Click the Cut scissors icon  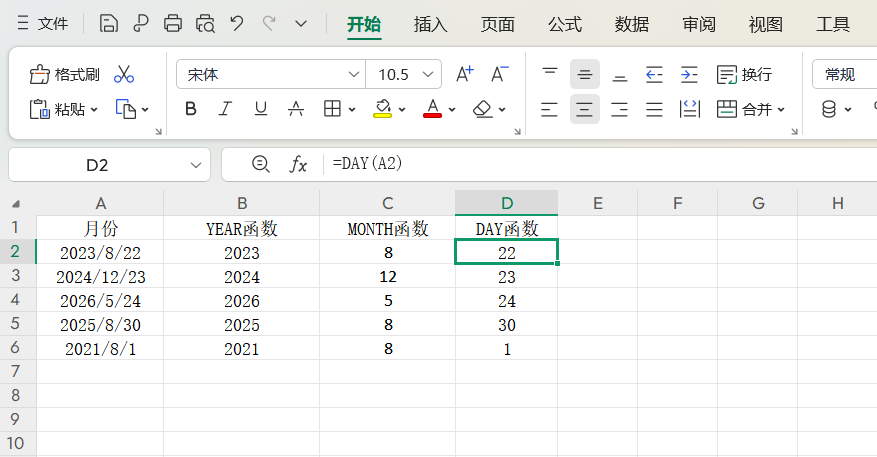(x=124, y=74)
